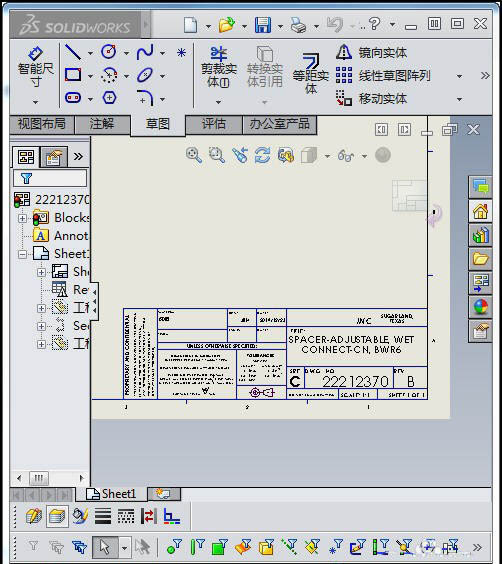502x564 pixels.
Task: Switch to the 评估 tab
Action: [x=214, y=124]
